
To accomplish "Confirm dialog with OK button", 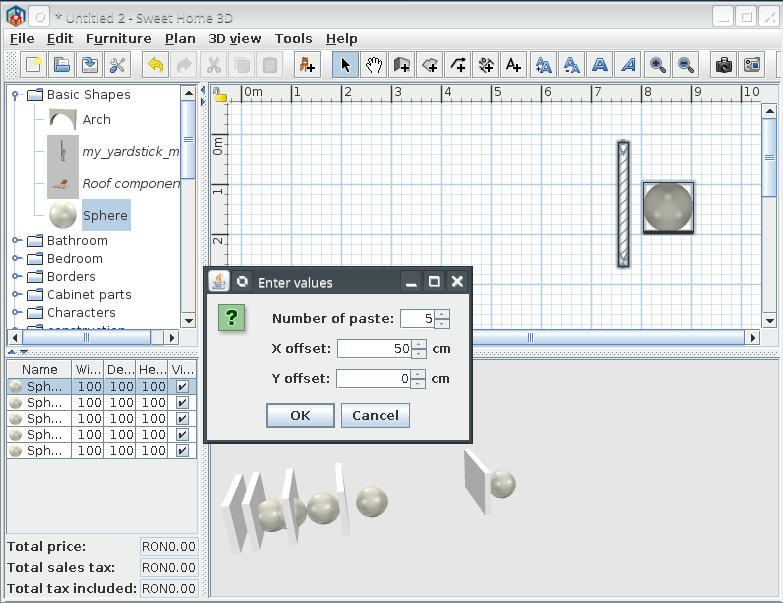I will point(300,416).
